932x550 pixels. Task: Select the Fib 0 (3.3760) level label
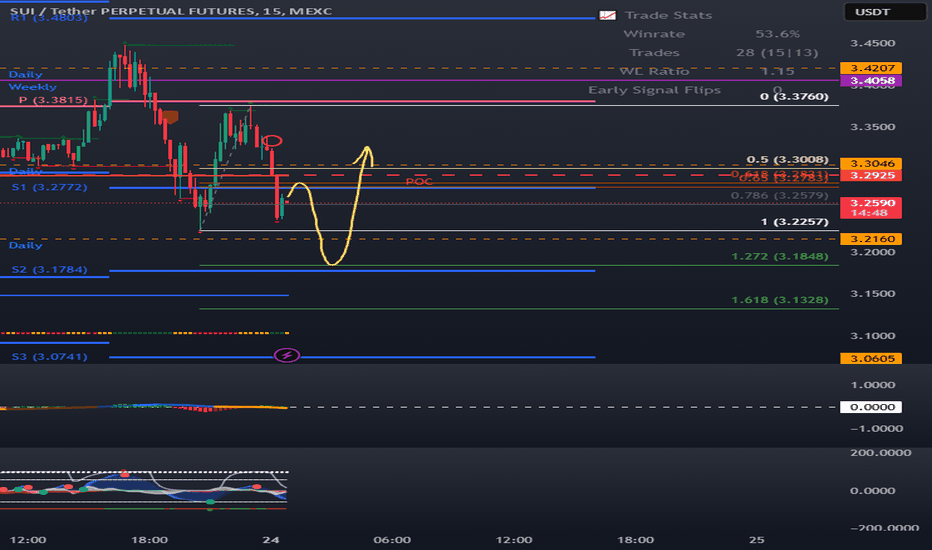pyautogui.click(x=794, y=96)
